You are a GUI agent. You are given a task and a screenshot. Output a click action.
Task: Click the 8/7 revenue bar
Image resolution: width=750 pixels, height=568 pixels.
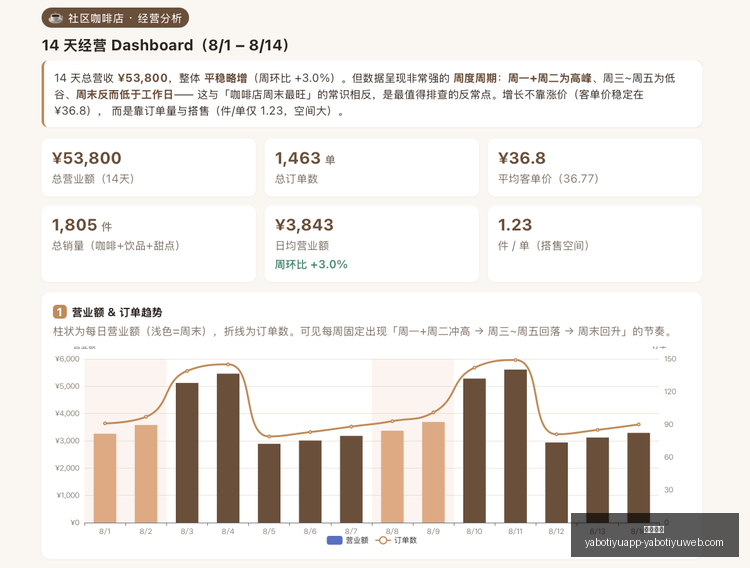tap(351, 479)
